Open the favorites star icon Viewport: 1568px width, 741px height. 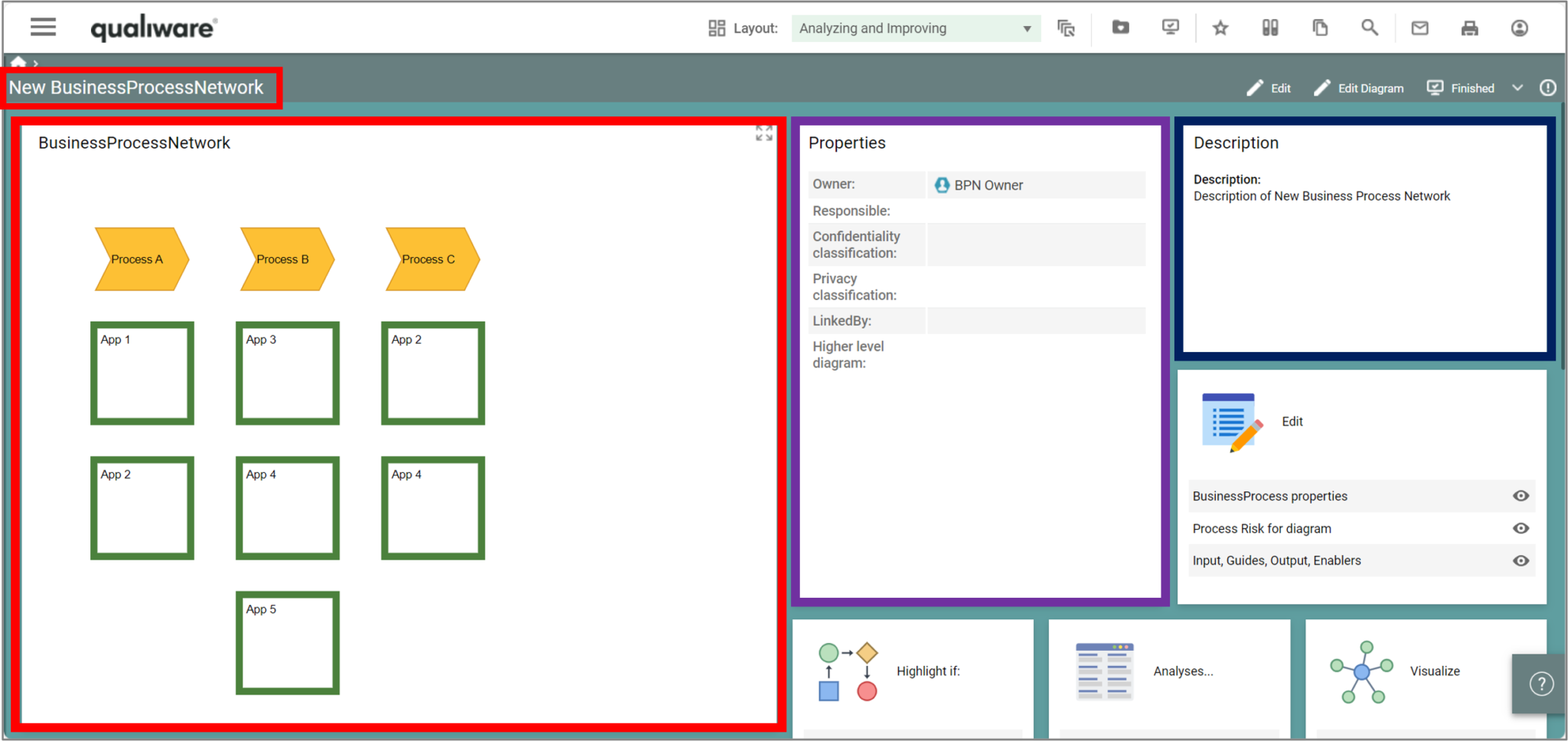pyautogui.click(x=1220, y=28)
